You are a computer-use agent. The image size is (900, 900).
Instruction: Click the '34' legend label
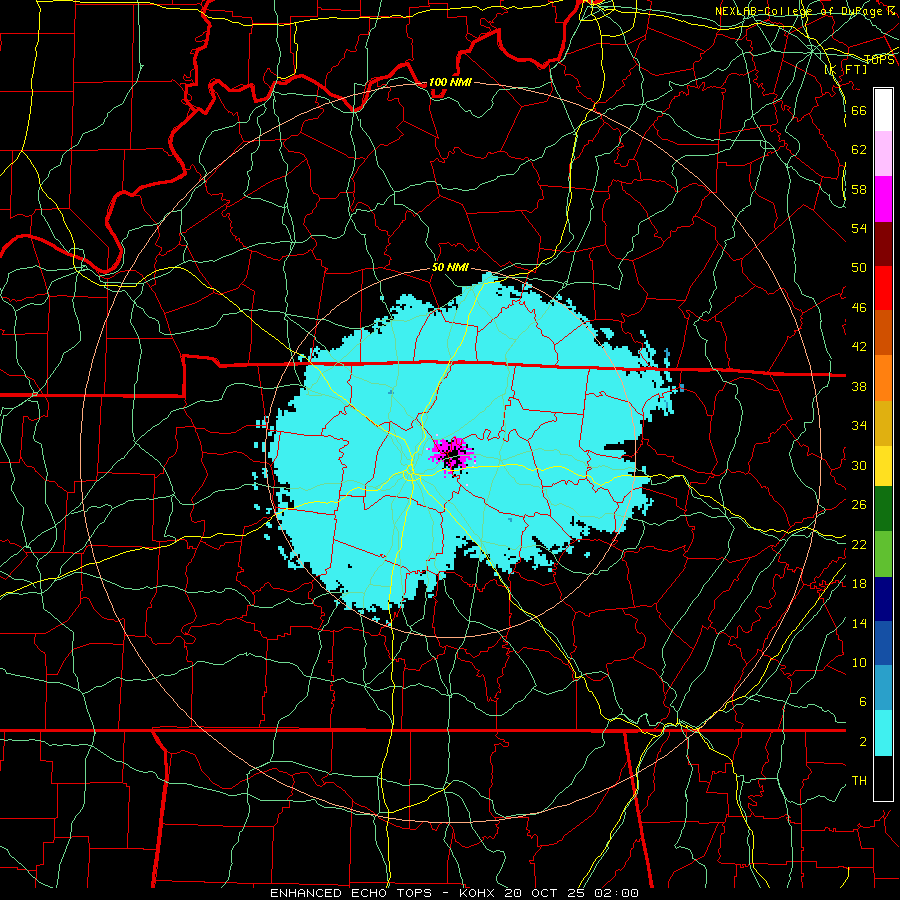[x=859, y=425]
